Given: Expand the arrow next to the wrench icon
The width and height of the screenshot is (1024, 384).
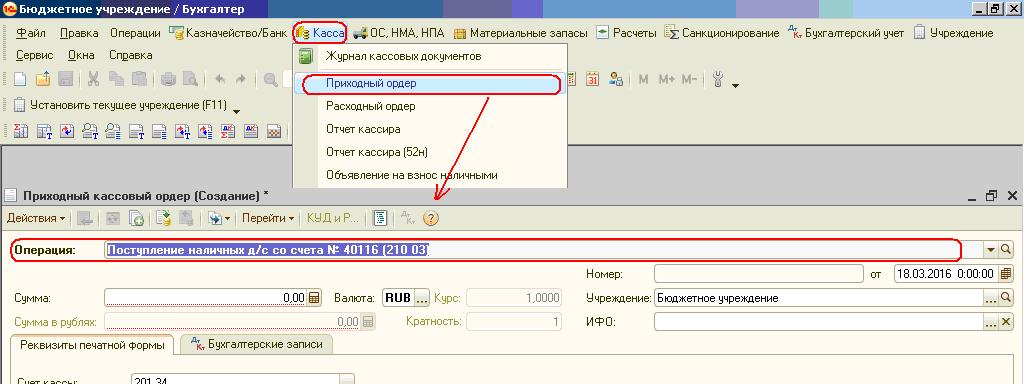Looking at the screenshot, I should [x=736, y=86].
